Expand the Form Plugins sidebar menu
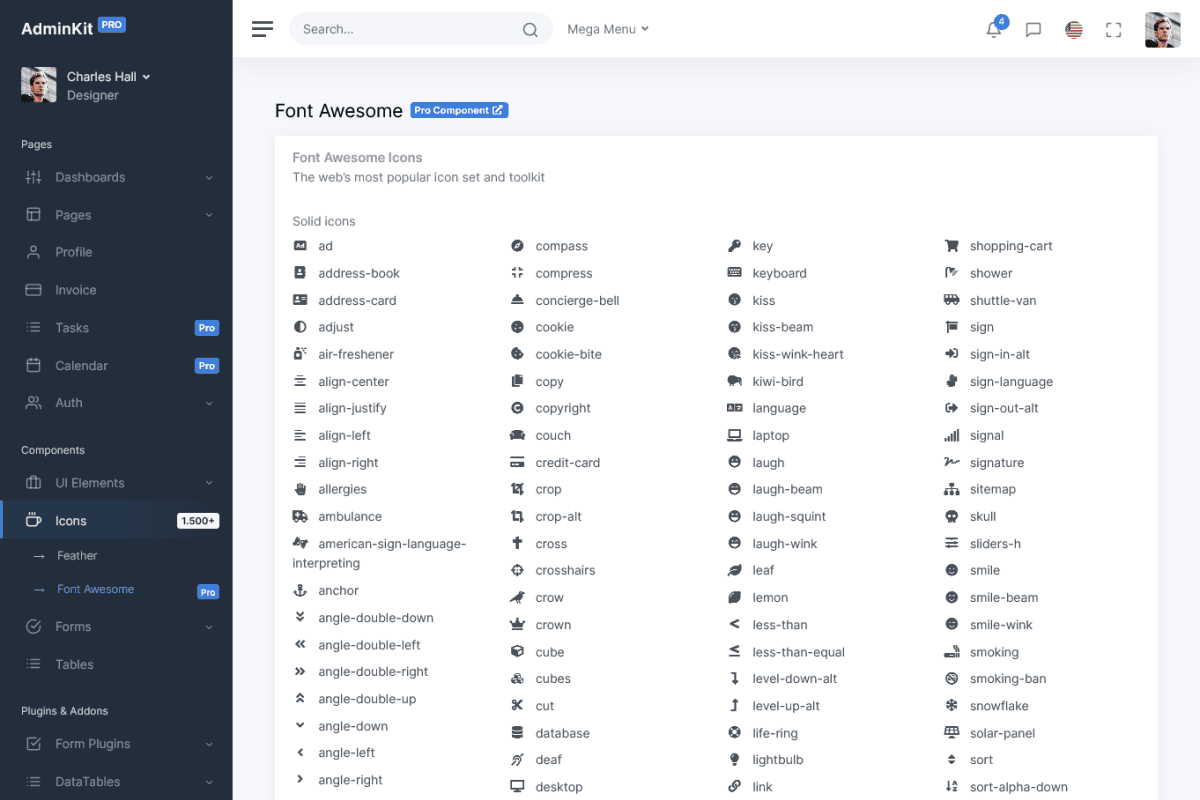Viewport: 1200px width, 800px height. [x=116, y=744]
